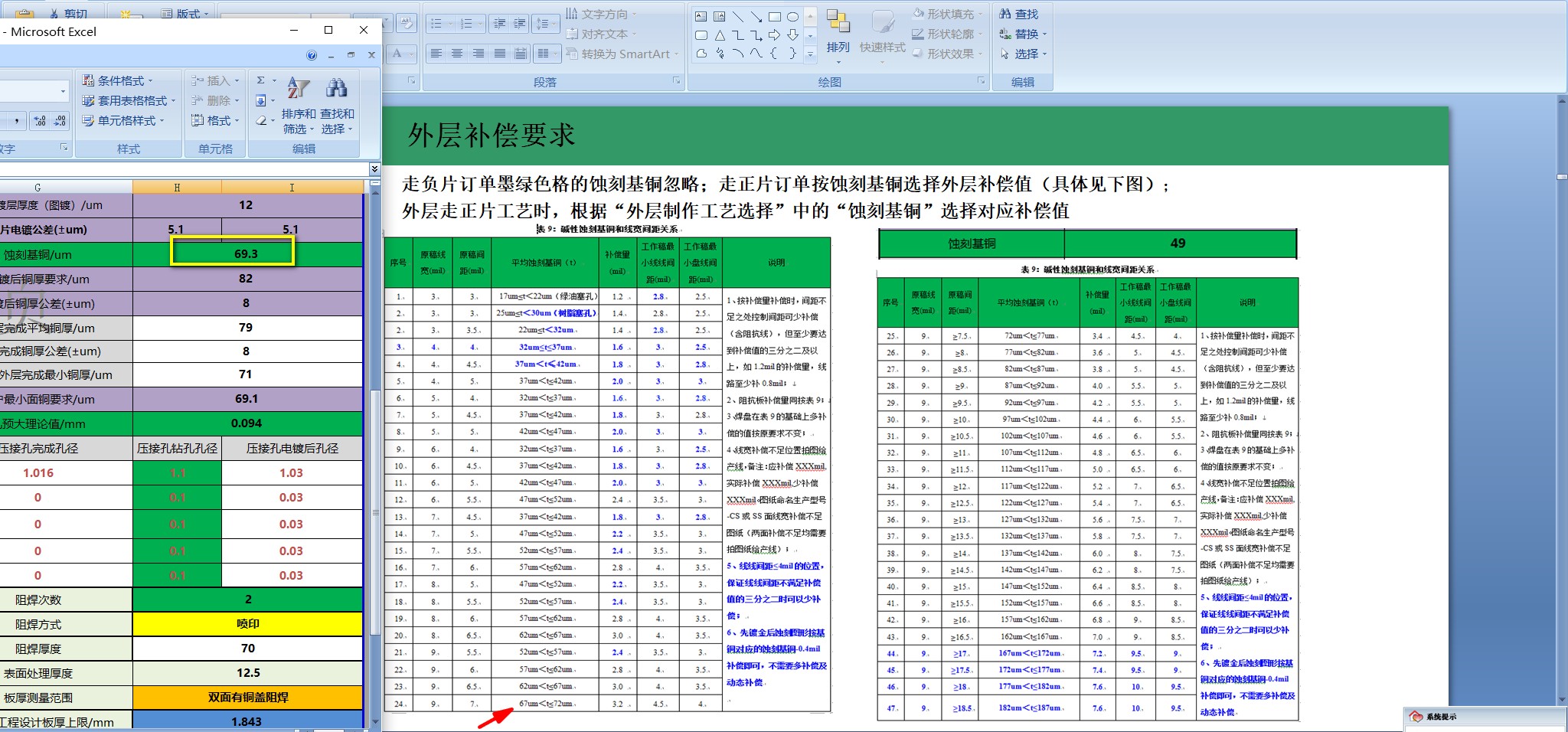Select the isosceles triangle shape
Image resolution: width=1568 pixels, height=732 pixels.
720,35
